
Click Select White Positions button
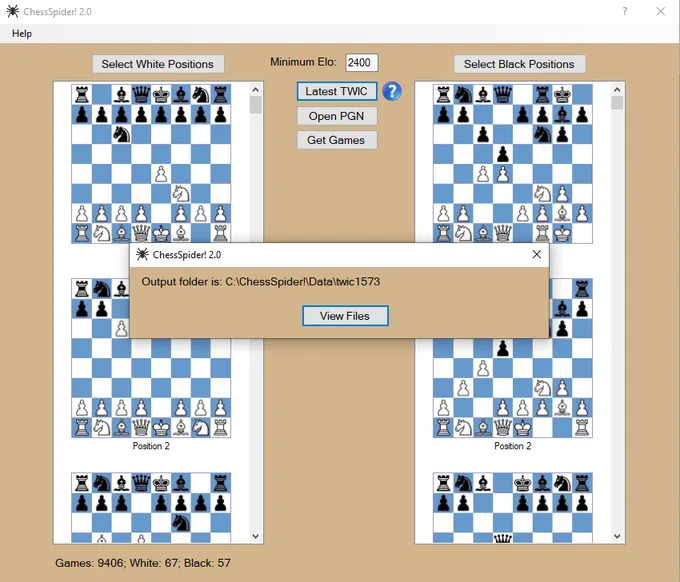[x=158, y=64]
